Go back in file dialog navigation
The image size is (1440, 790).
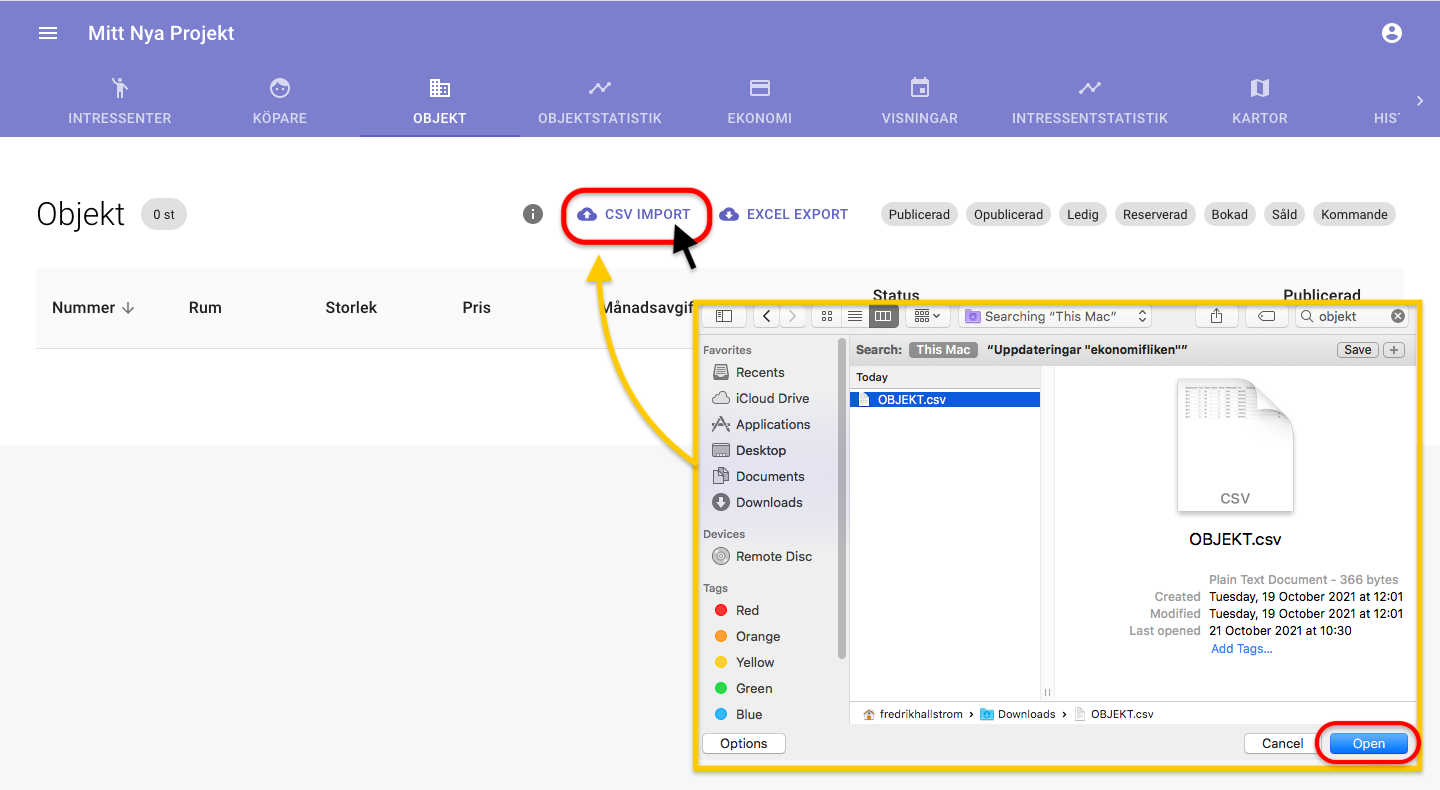point(766,316)
